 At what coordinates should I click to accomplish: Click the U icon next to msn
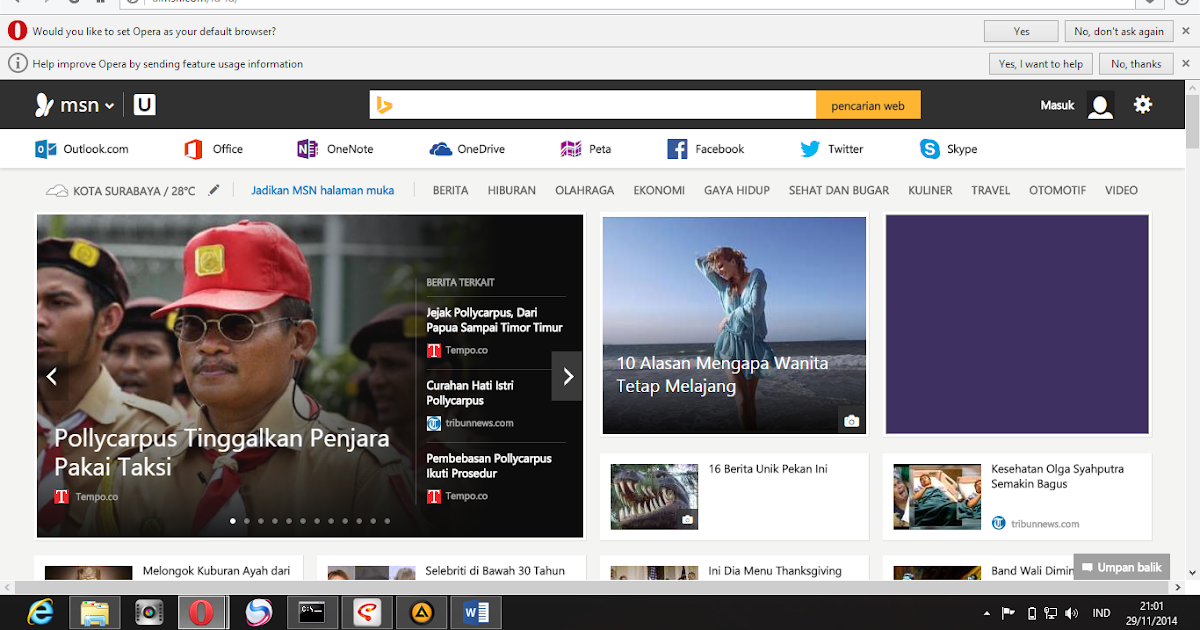(x=145, y=105)
